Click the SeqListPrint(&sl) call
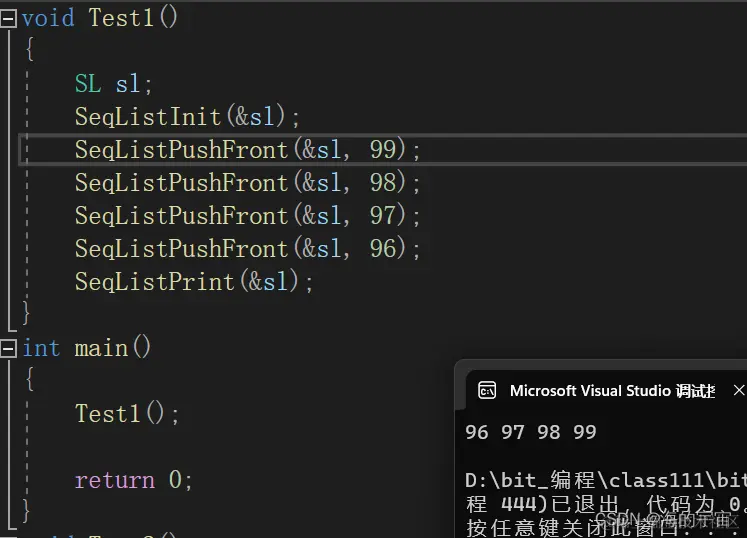 point(193,282)
